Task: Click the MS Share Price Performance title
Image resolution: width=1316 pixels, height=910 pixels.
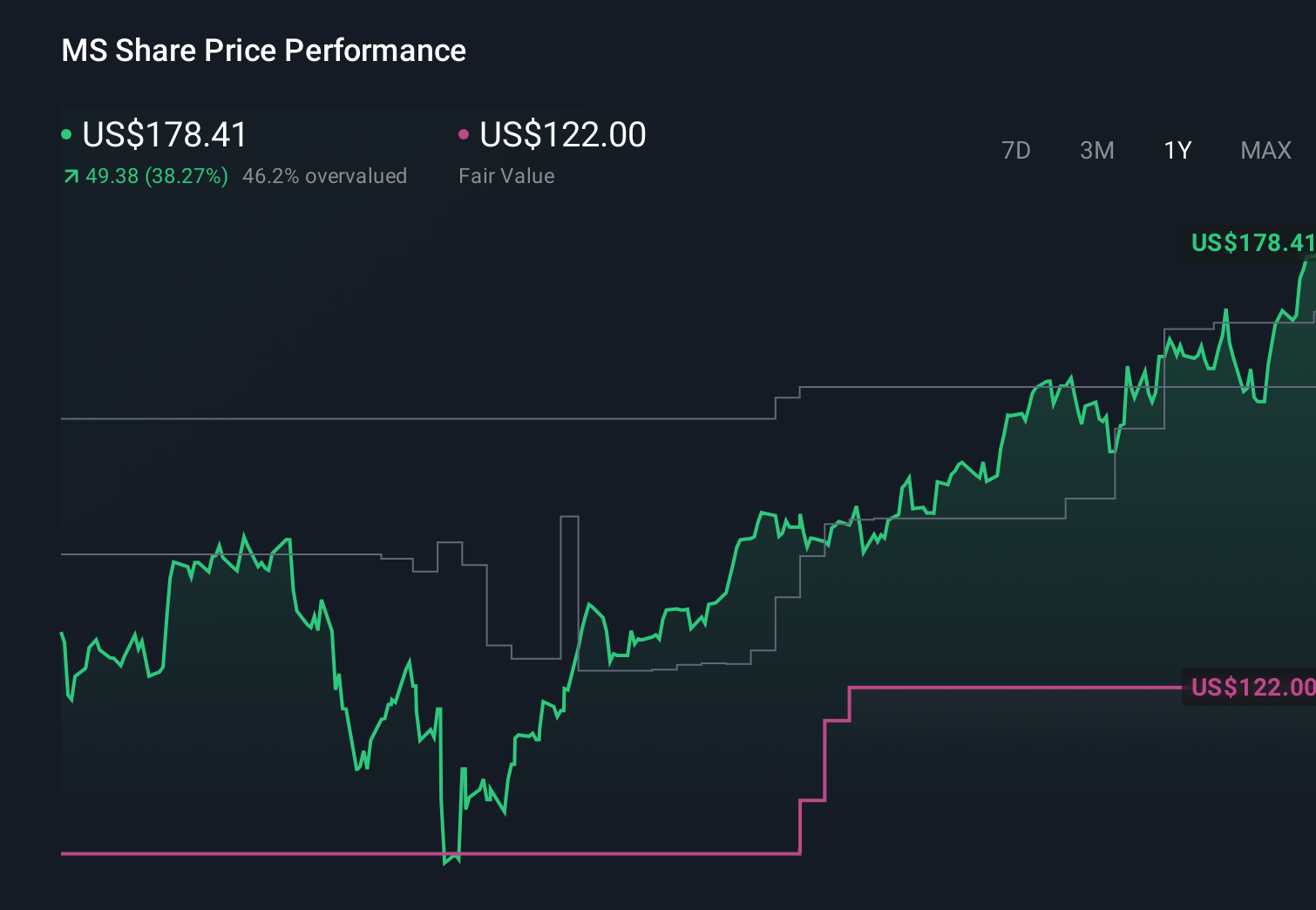Action: [x=263, y=51]
